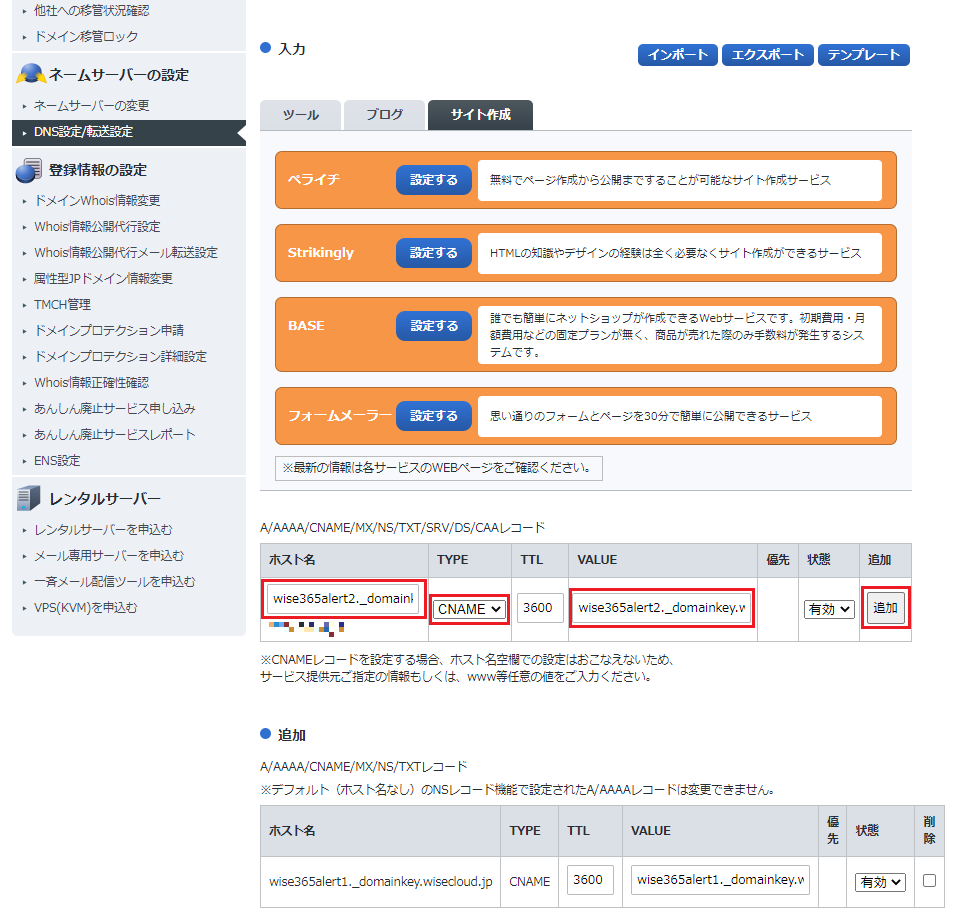Viewport: 959px width, 923px height.
Task: Open the 状態 dropdown for wise365alert1 record
Action: [880, 882]
